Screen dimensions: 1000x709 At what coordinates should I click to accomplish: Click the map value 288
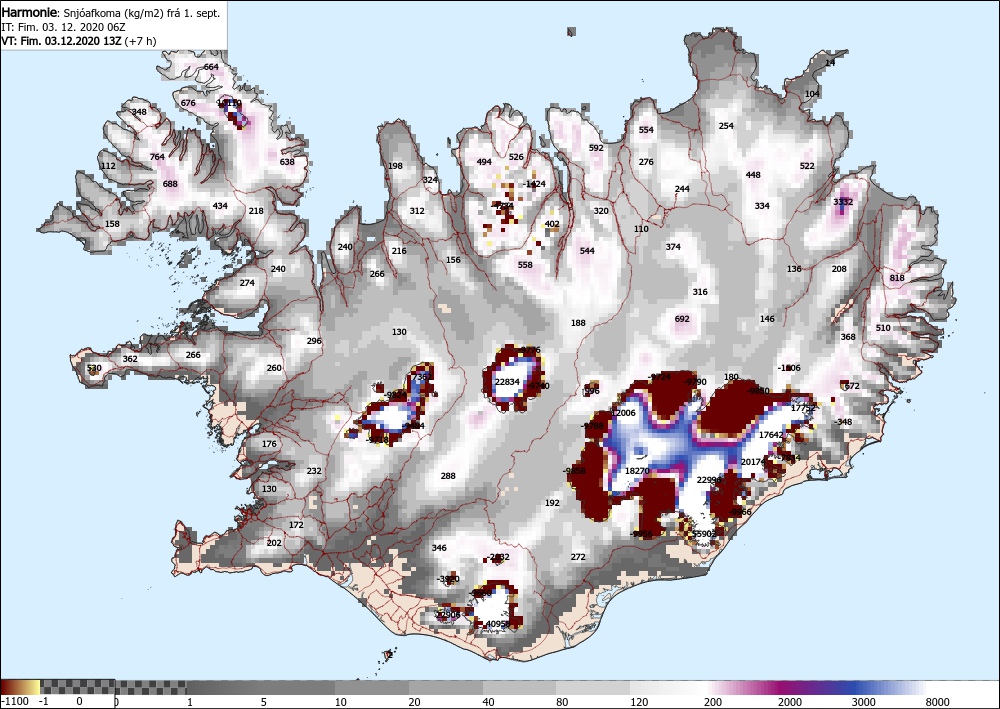(448, 476)
